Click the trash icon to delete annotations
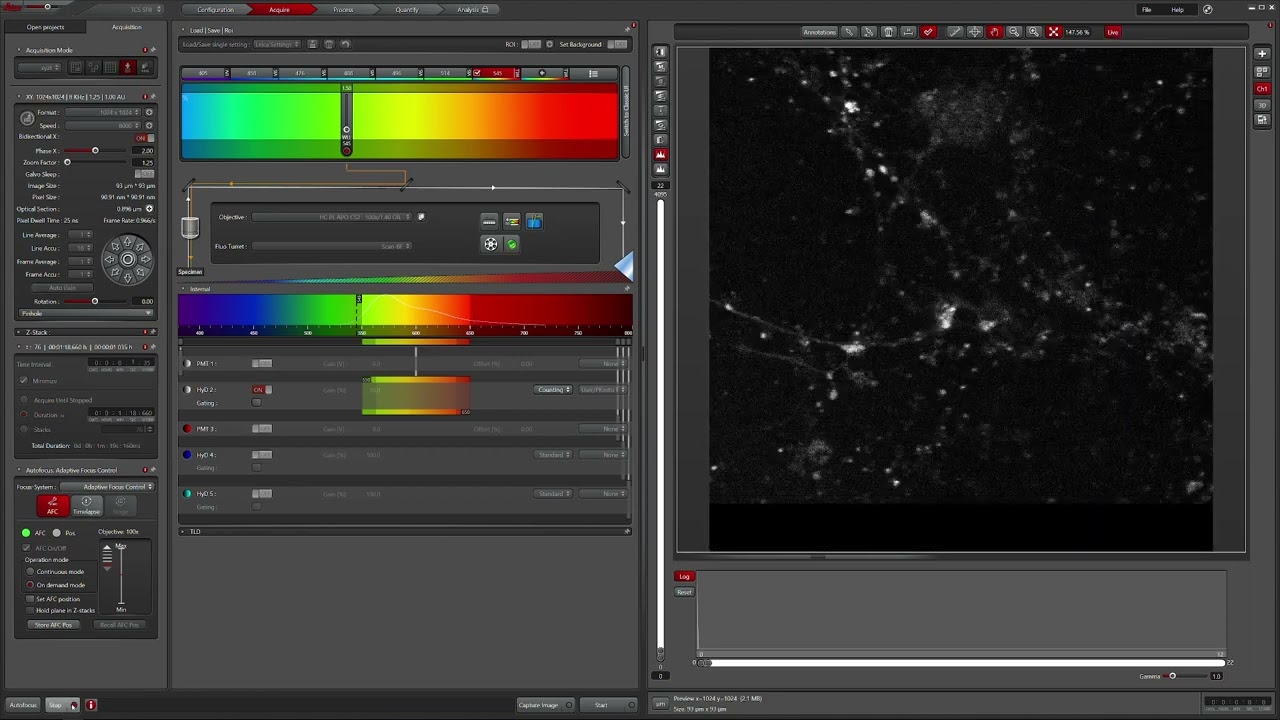The height and width of the screenshot is (720, 1280). click(x=888, y=32)
